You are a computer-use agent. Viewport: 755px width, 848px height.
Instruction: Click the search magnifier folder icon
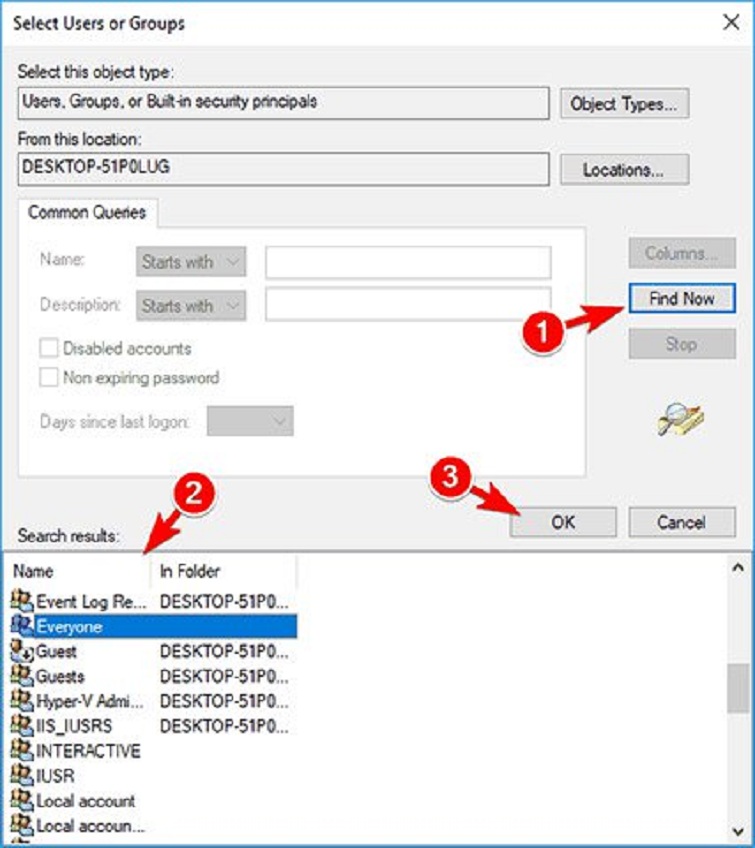[681, 419]
